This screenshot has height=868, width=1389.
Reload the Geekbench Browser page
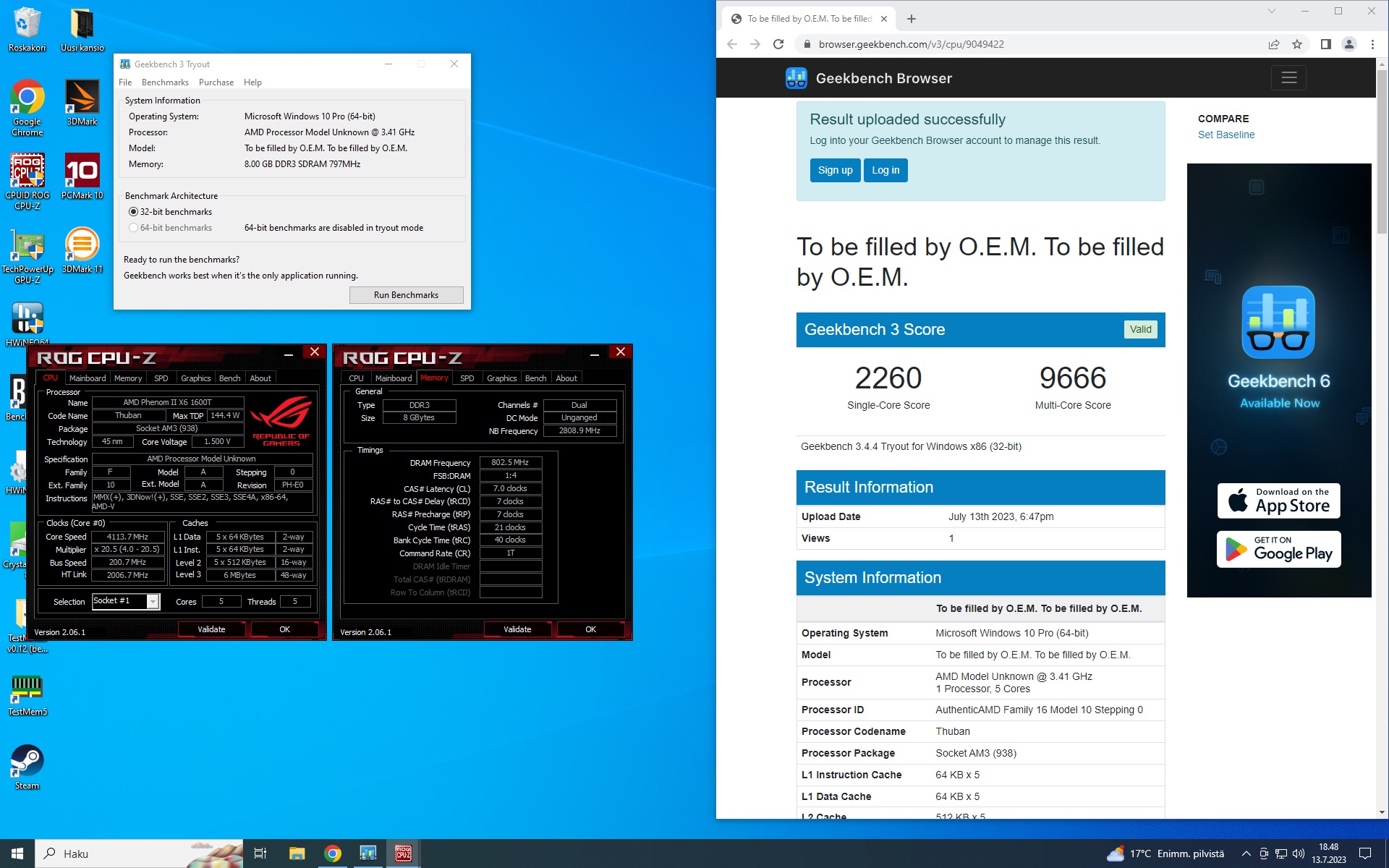pyautogui.click(x=778, y=44)
